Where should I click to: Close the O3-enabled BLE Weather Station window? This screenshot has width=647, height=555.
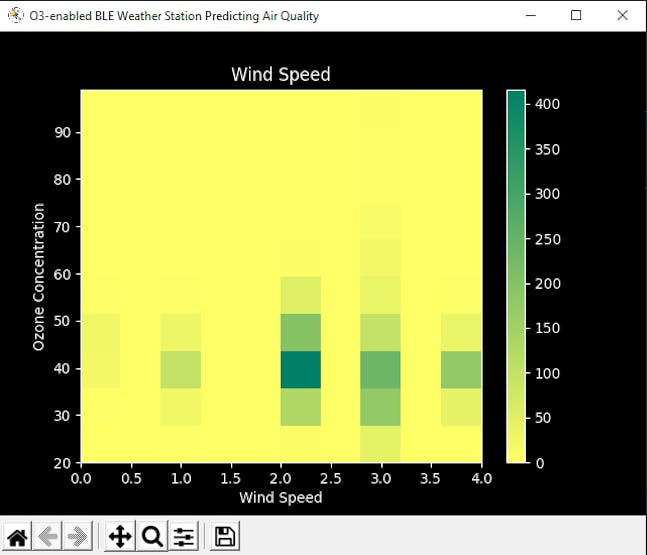[622, 16]
